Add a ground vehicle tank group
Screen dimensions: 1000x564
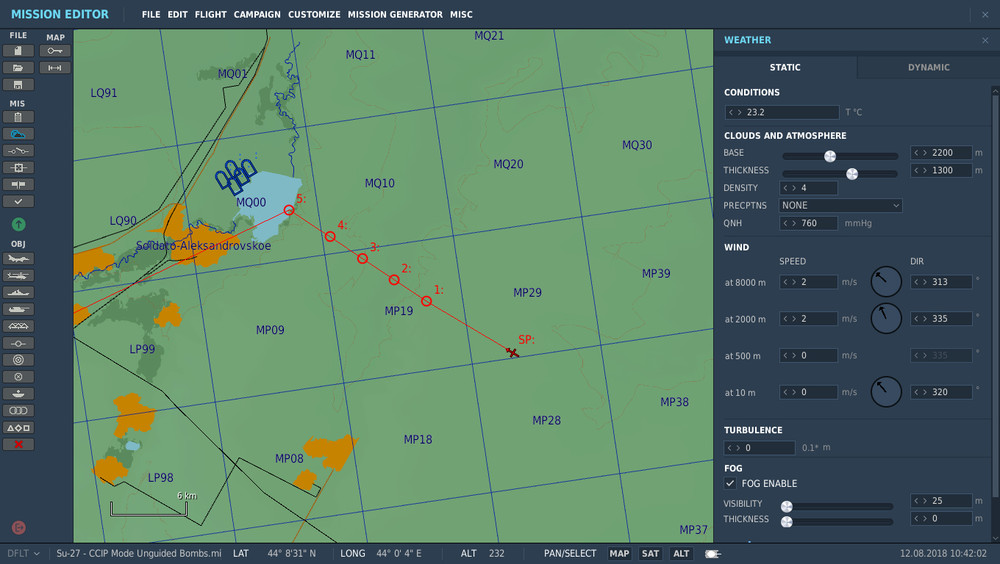tap(18, 309)
